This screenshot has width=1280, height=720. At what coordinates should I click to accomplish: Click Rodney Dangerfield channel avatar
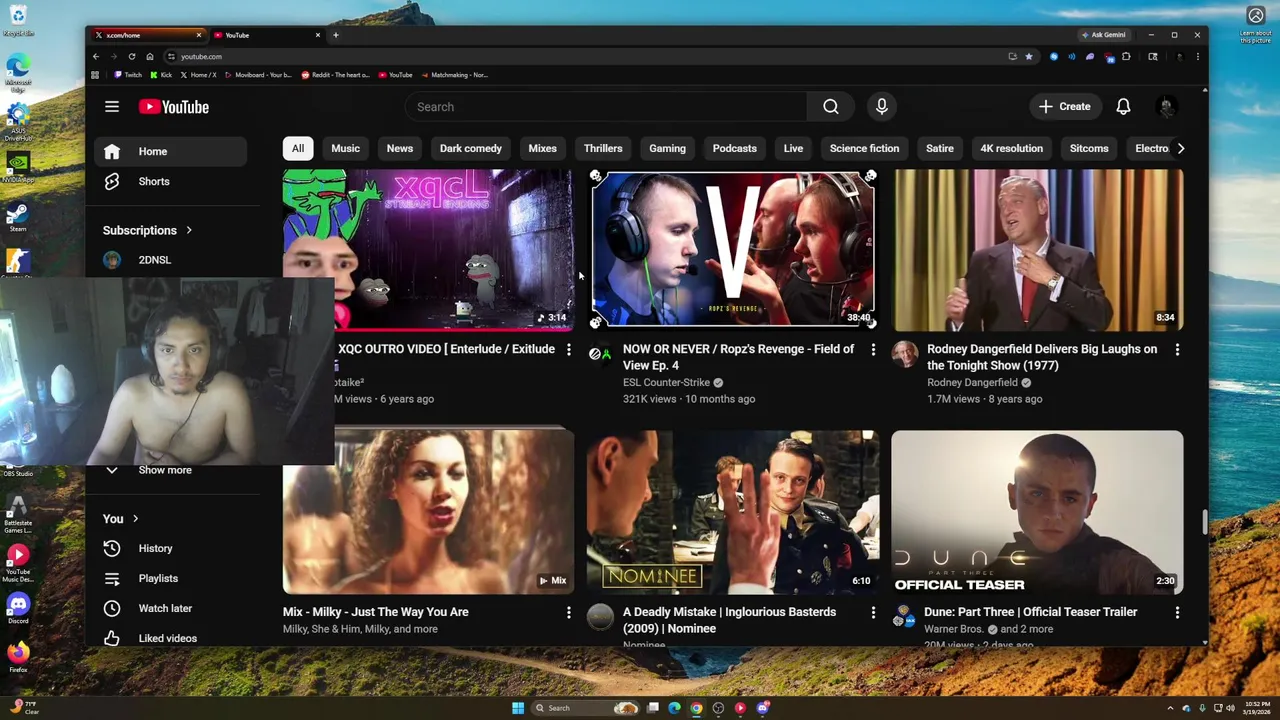click(x=904, y=354)
